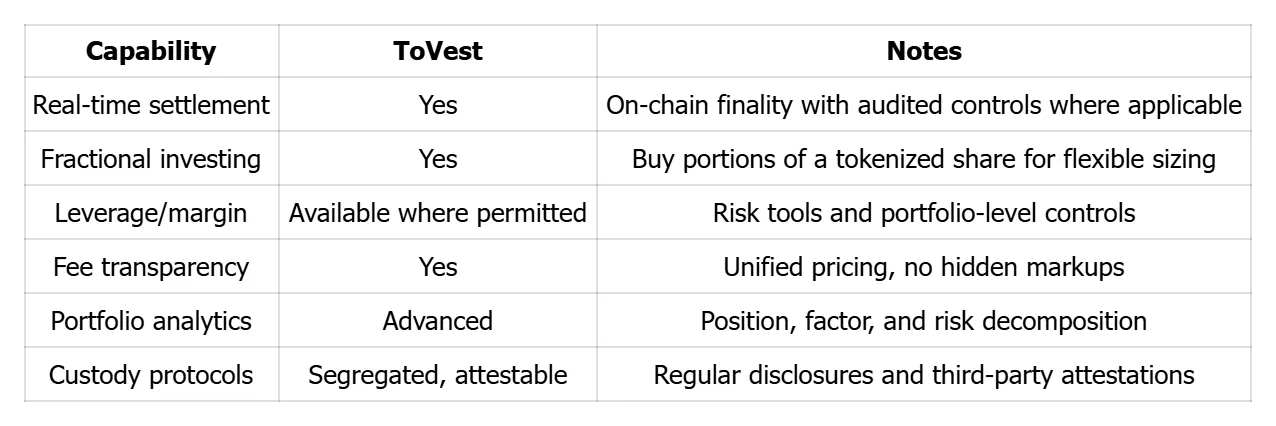Select the Leverage/margin cell

[x=151, y=213]
